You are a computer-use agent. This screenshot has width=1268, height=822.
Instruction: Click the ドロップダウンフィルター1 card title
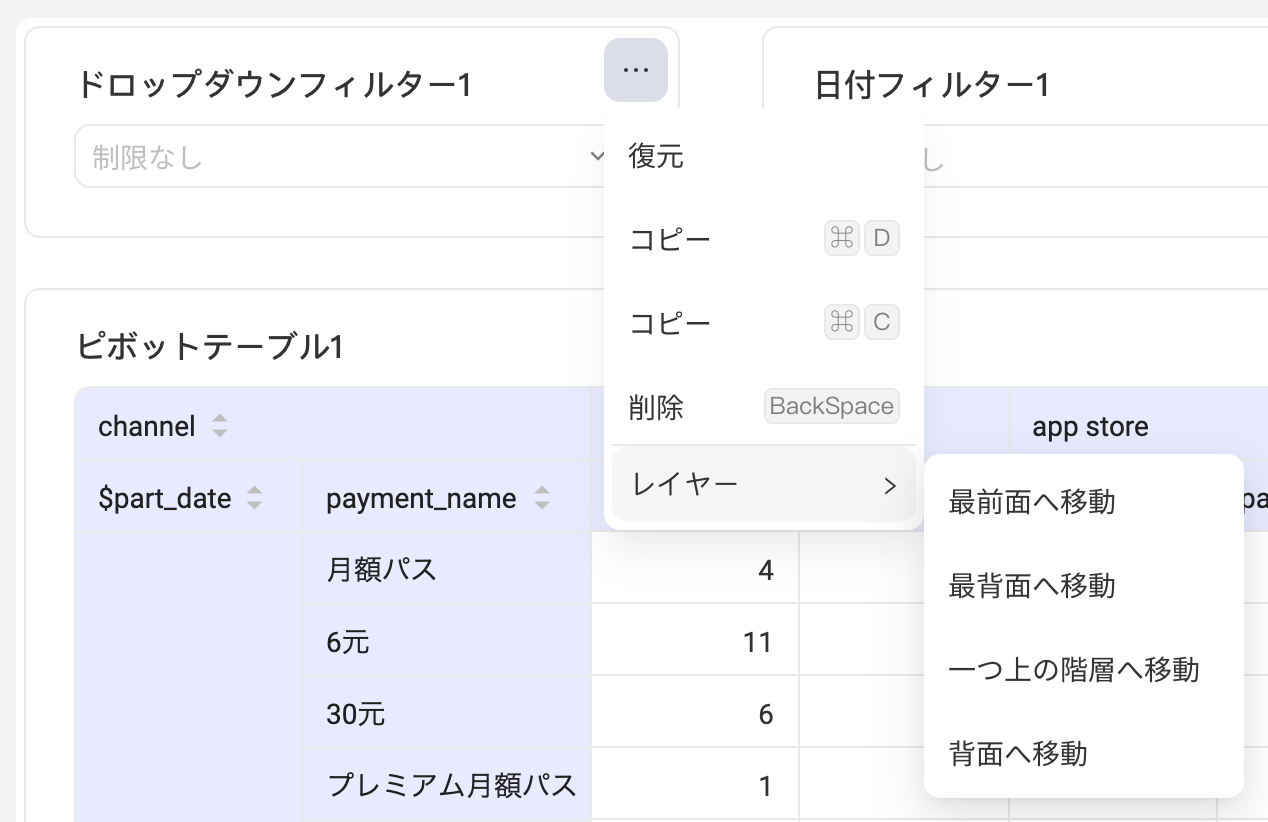(274, 85)
